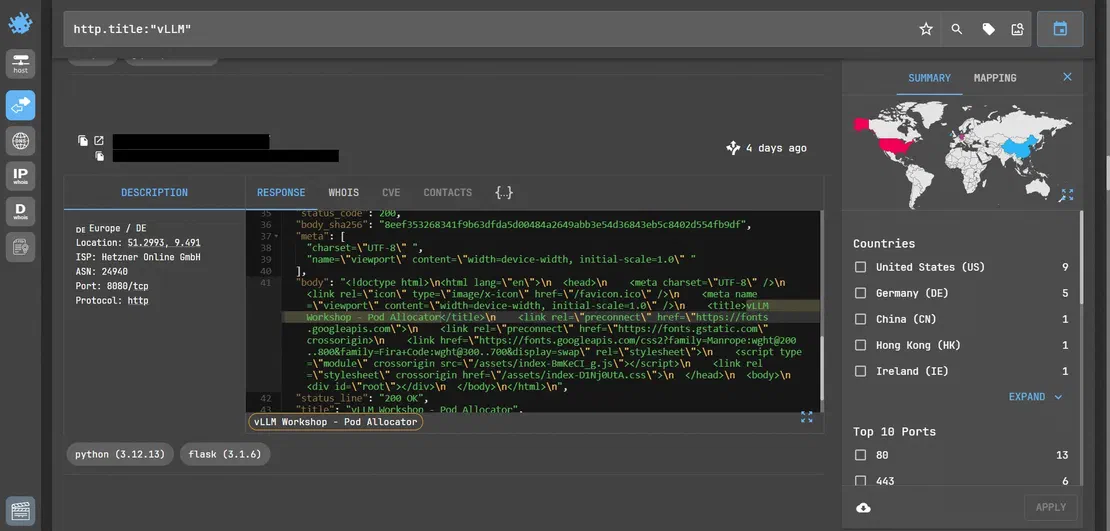Expand the response code viewer fullscreen

pyautogui.click(x=806, y=417)
